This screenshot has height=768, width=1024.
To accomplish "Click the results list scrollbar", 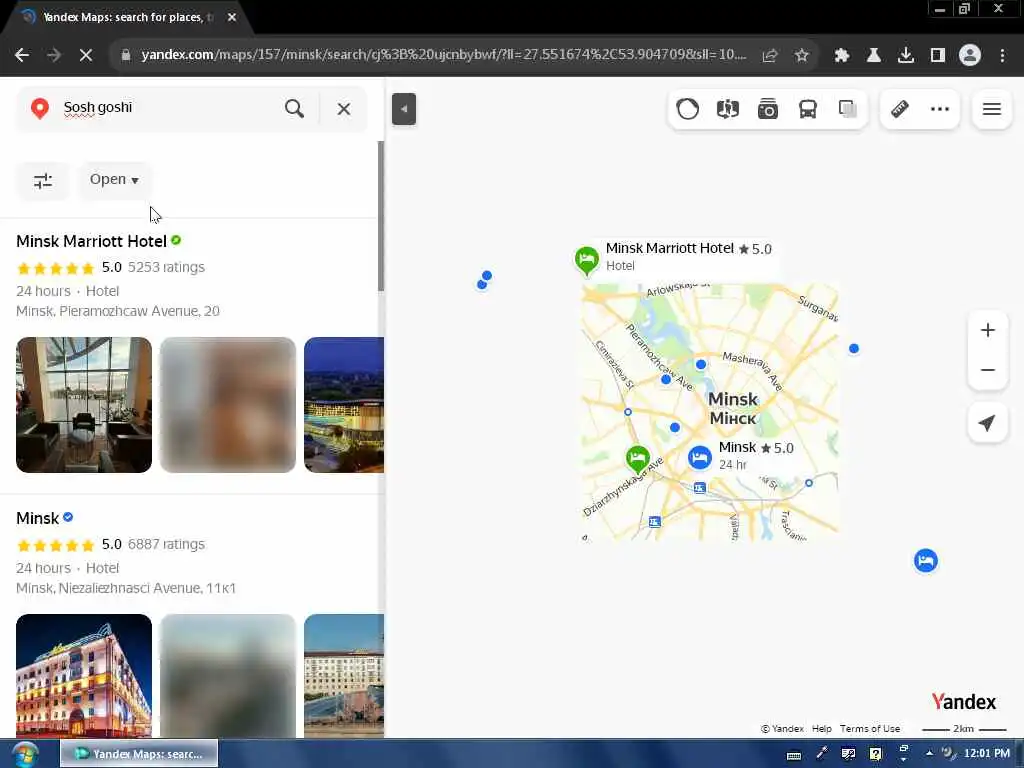I will [381, 216].
